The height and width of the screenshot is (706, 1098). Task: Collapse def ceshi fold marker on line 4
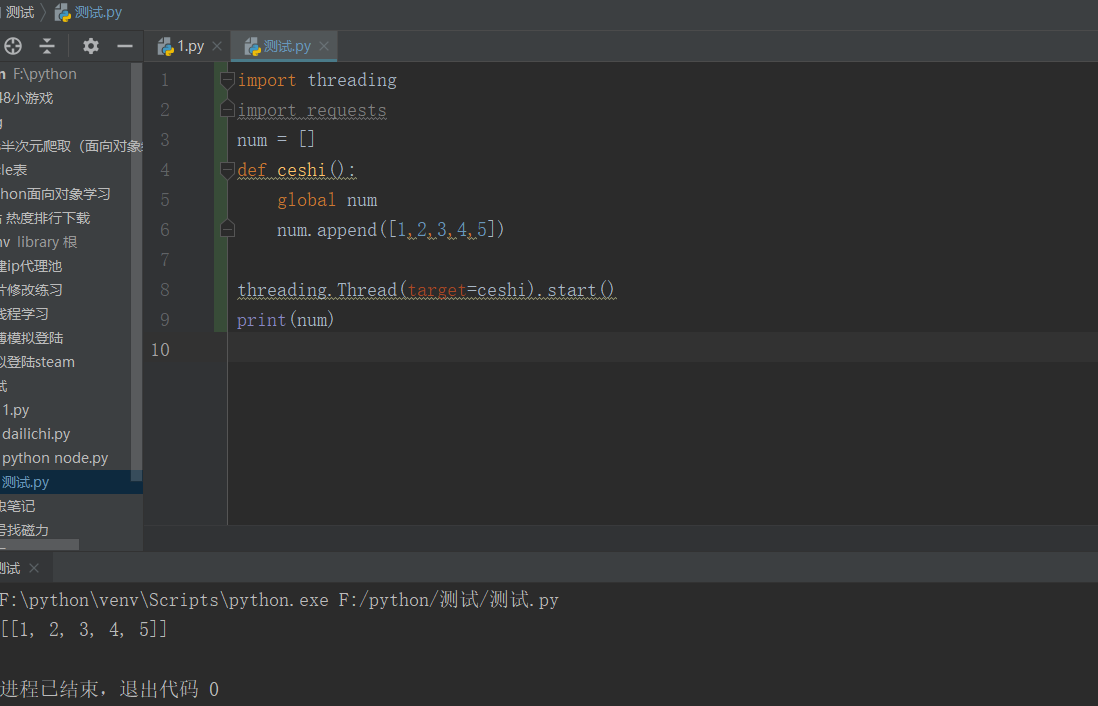227,169
